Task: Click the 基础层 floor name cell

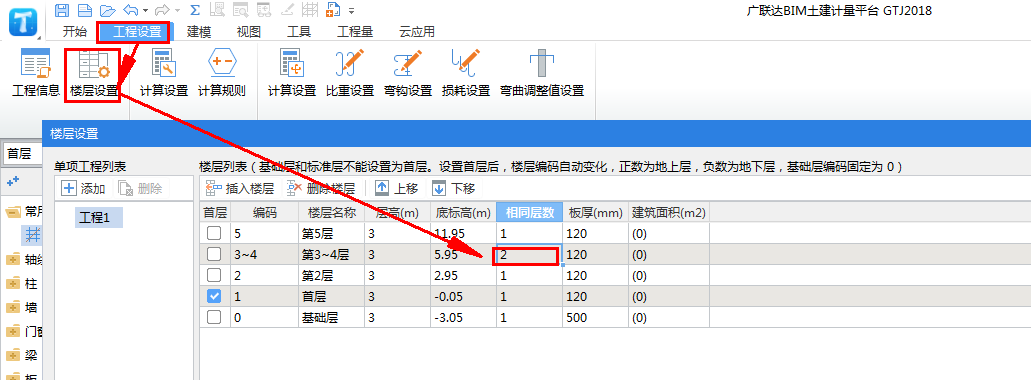Action: [x=331, y=318]
